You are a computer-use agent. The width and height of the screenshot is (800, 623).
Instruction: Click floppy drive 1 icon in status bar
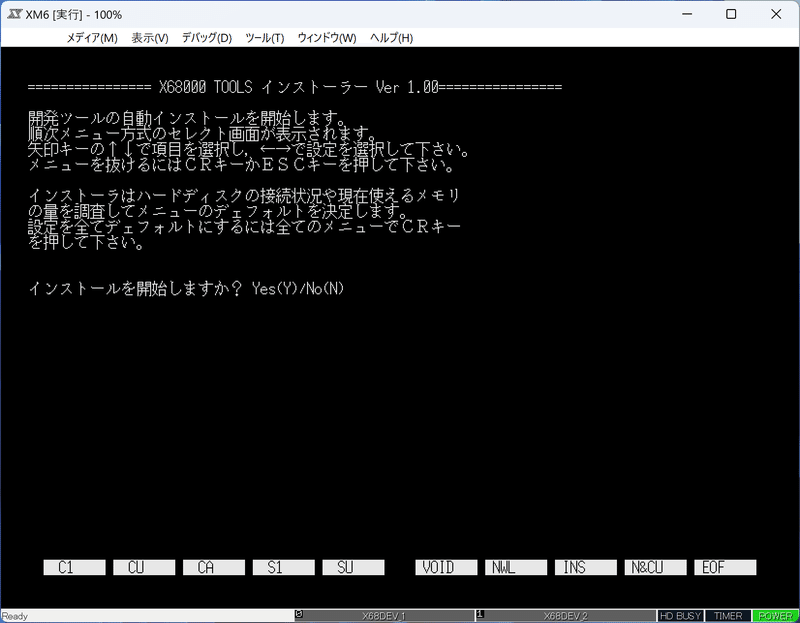pyautogui.click(x=480, y=615)
